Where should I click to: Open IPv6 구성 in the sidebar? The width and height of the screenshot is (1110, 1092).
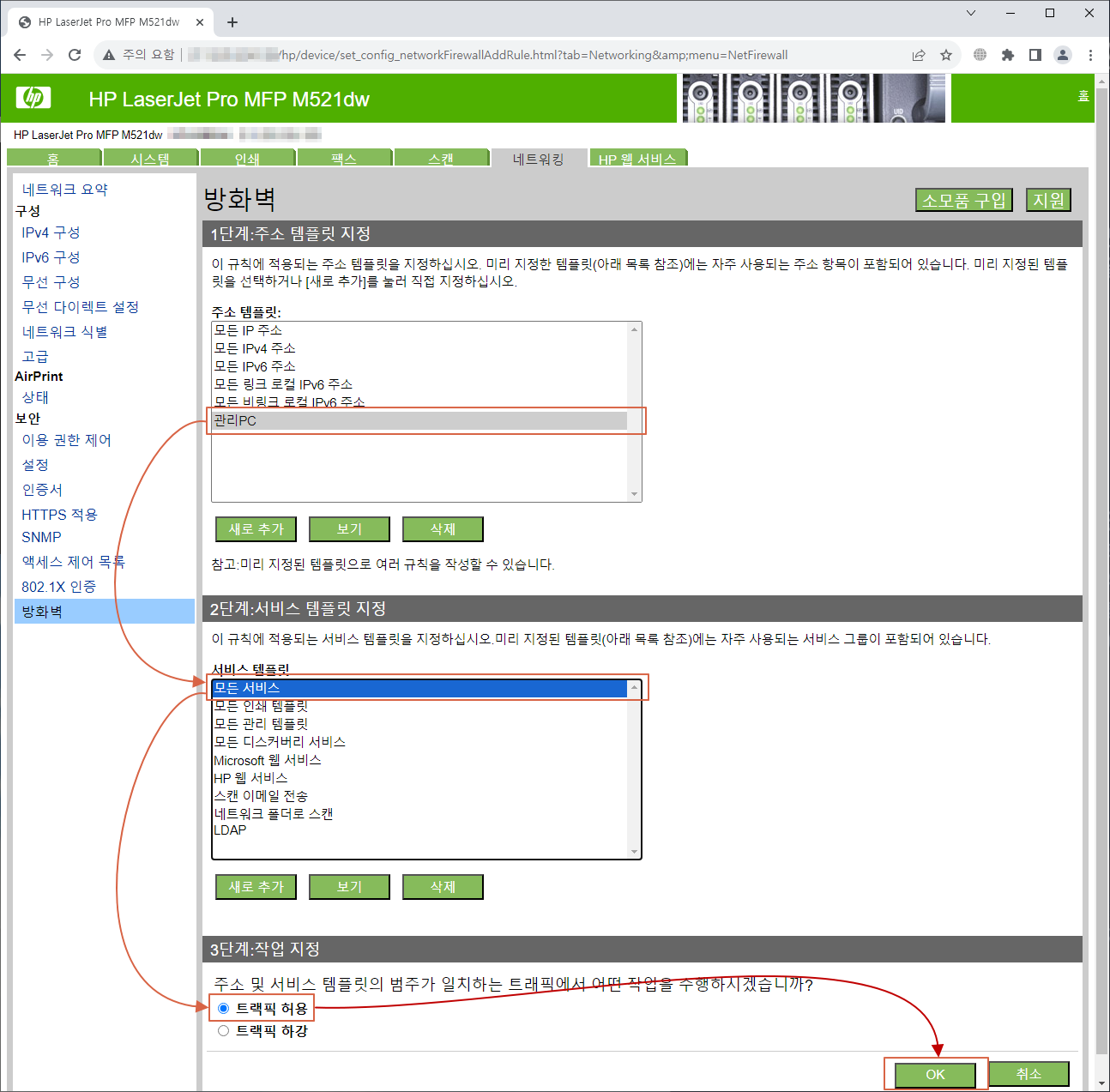click(x=51, y=257)
